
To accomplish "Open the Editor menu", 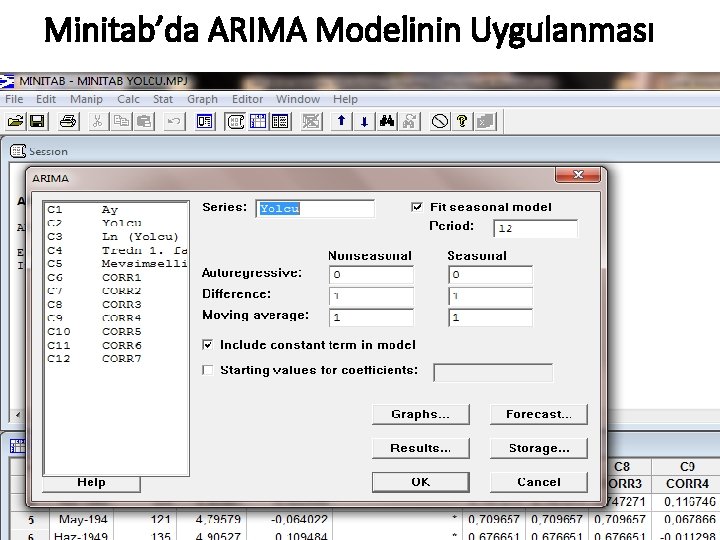I will (x=248, y=99).
